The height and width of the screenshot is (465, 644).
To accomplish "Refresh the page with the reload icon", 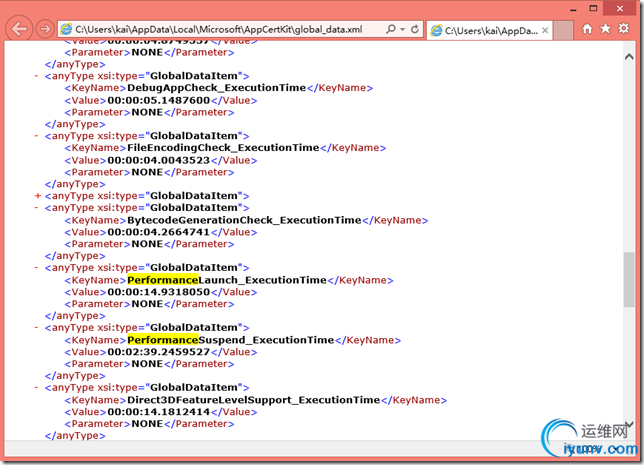I will (x=415, y=29).
